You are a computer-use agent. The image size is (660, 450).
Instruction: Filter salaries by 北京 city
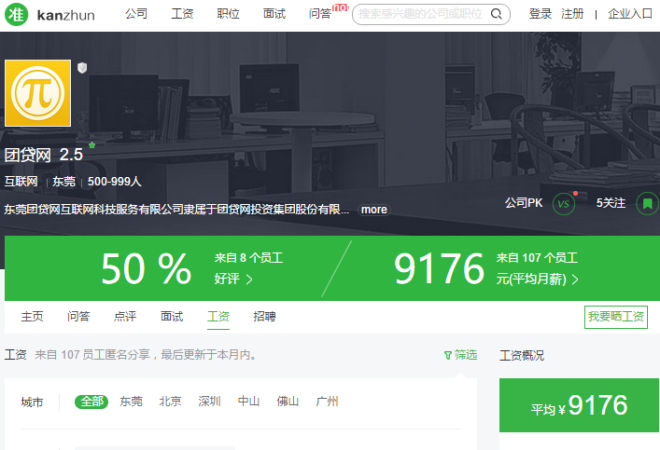coord(170,402)
